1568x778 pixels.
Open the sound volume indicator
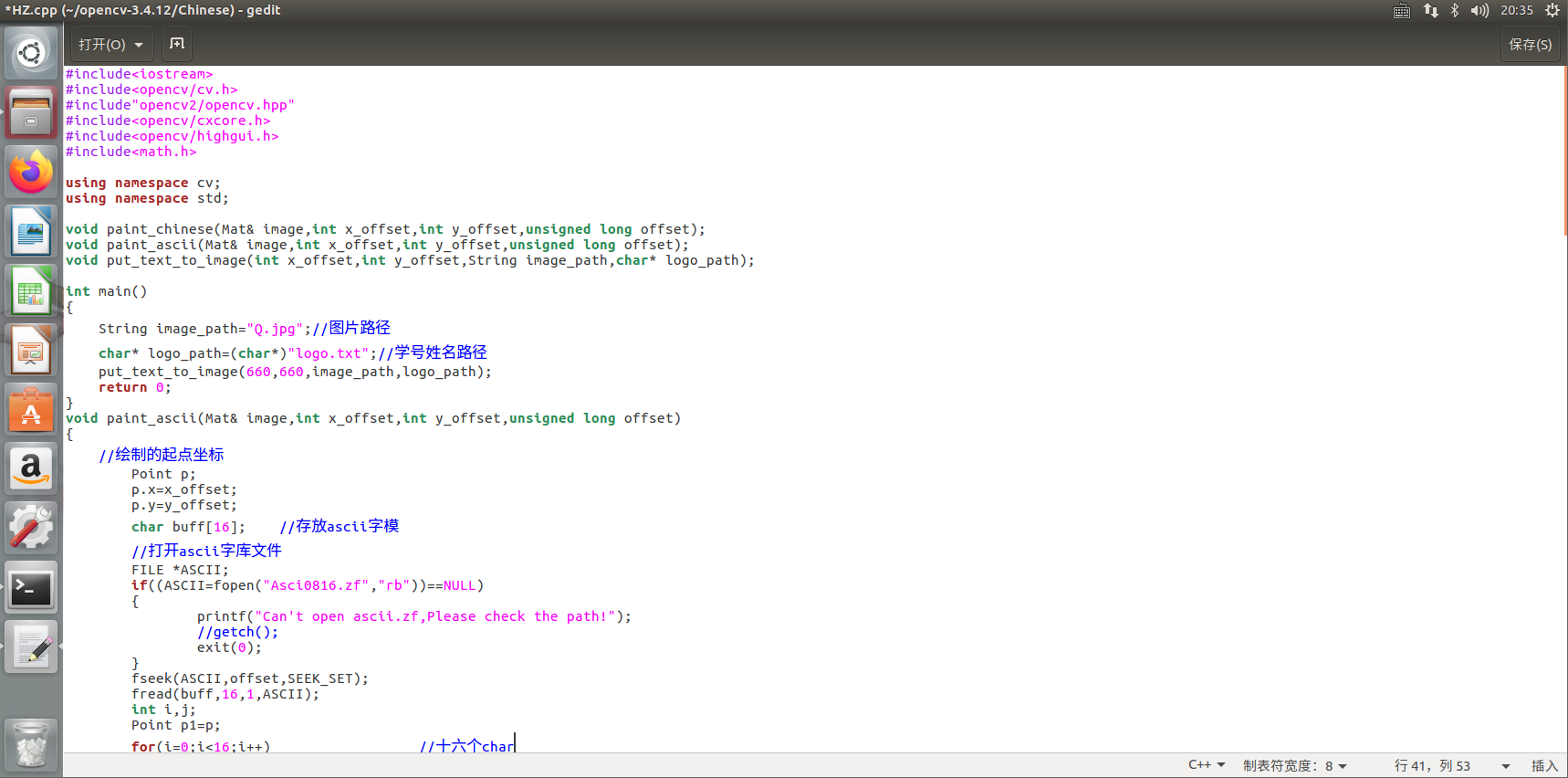pyautogui.click(x=1479, y=10)
